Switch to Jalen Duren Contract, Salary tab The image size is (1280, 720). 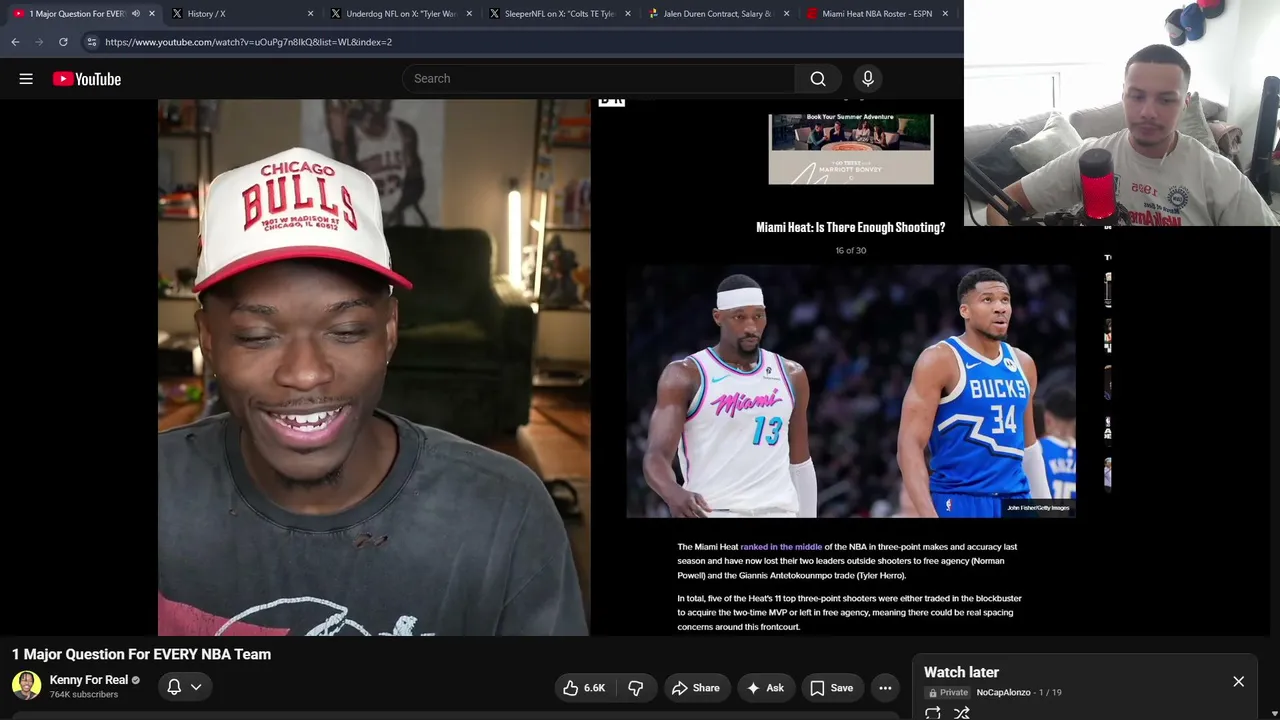tap(717, 14)
